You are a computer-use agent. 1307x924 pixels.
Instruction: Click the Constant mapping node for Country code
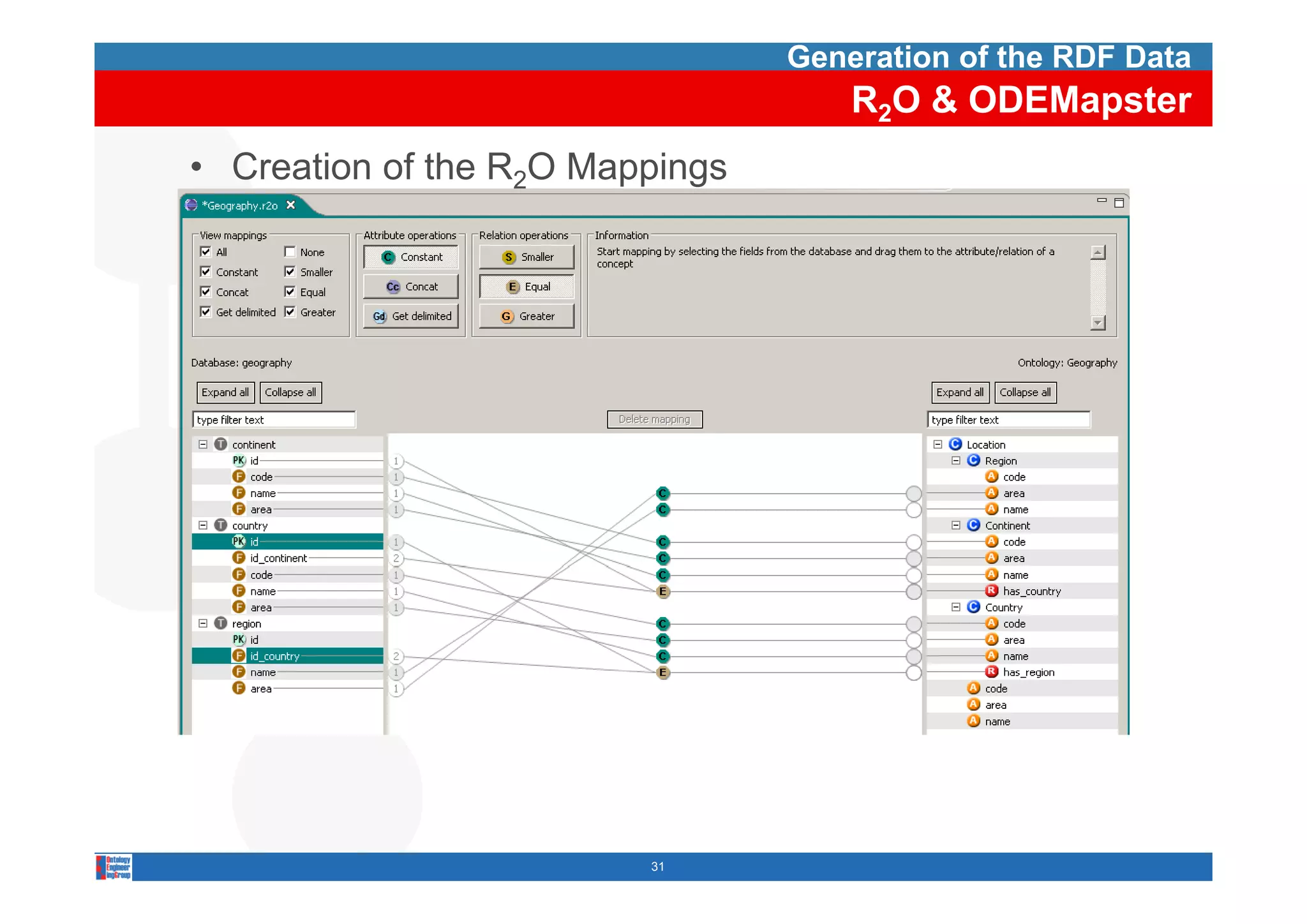point(663,623)
